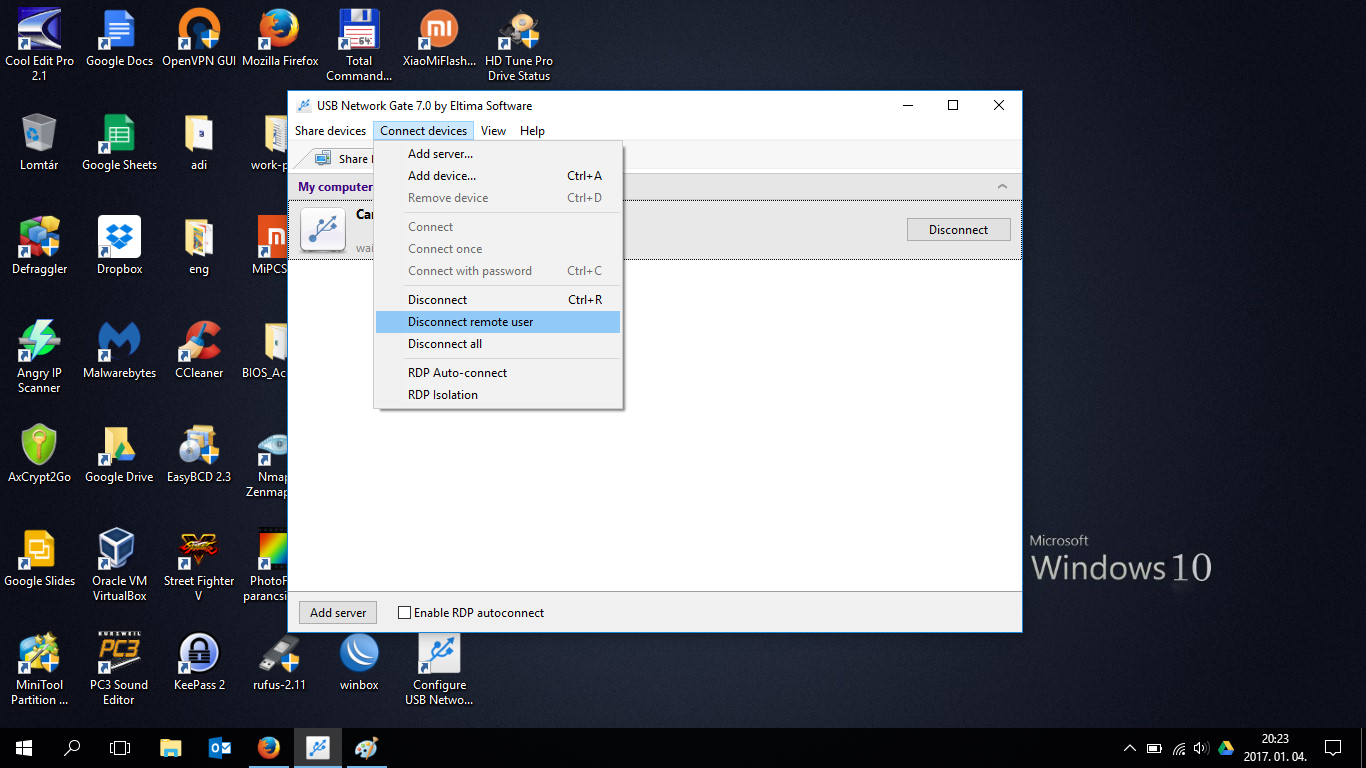The width and height of the screenshot is (1366, 768).
Task: Launch winbox desktop icon
Action: tap(359, 654)
